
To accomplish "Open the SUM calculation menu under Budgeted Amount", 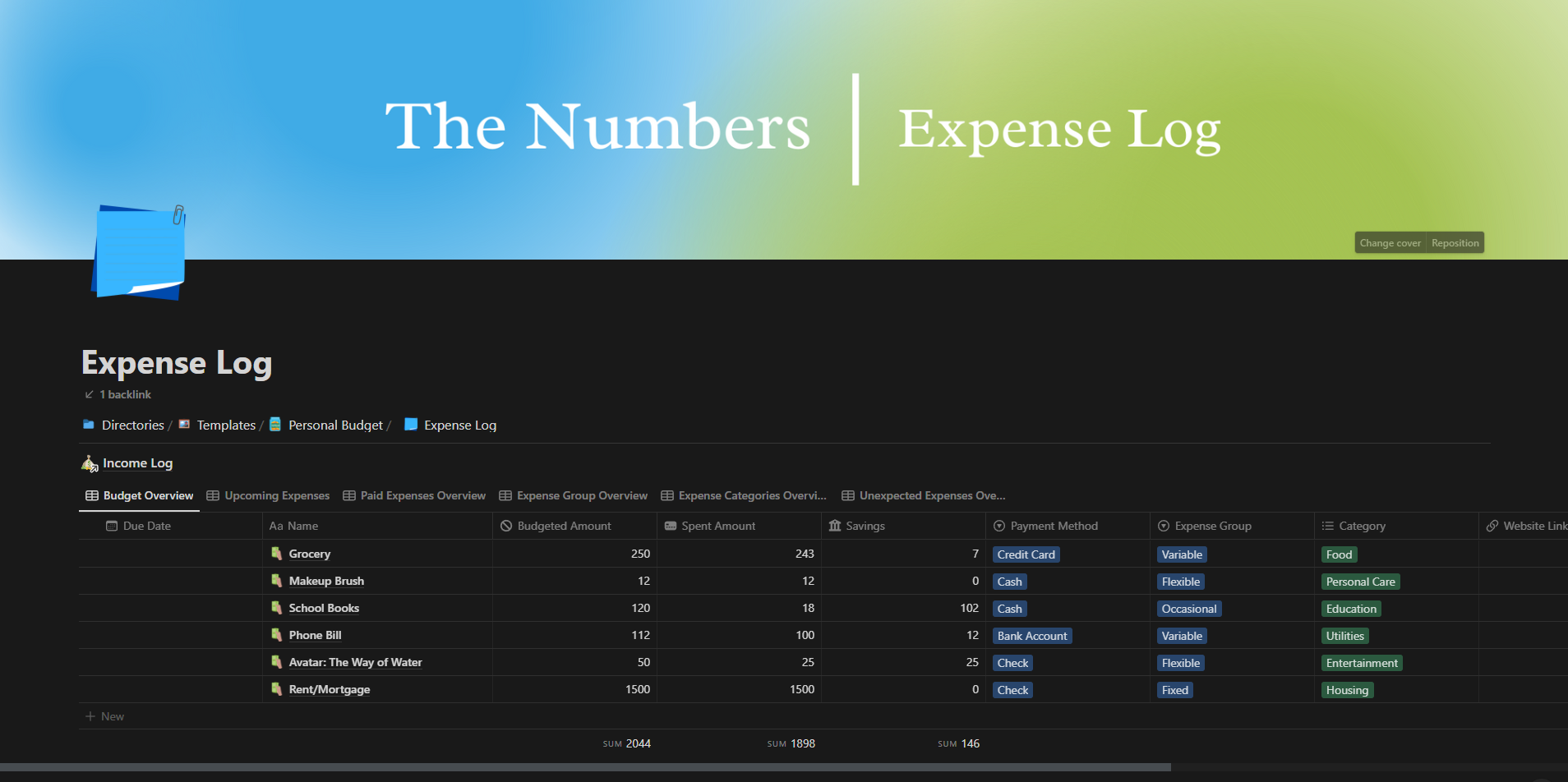I will click(x=626, y=743).
